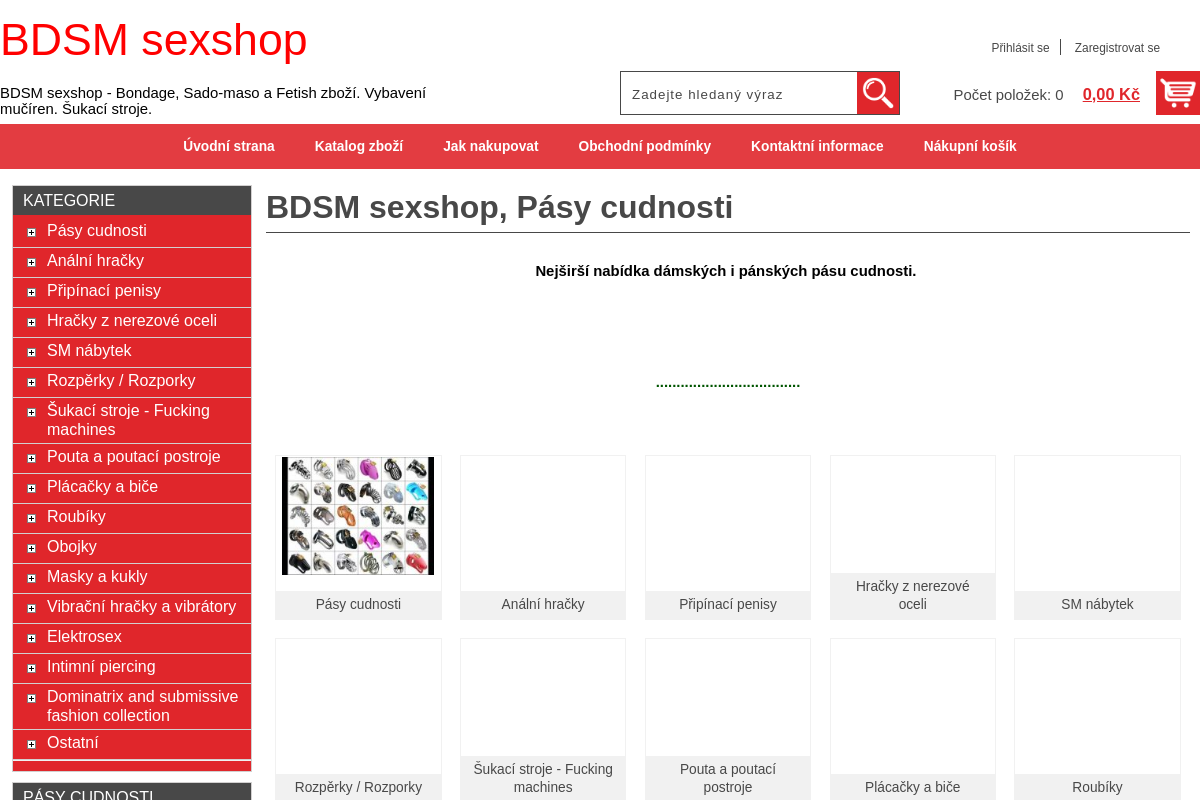This screenshot has height=800, width=1200.
Task: Click the Počet položek: 0 text
Action: (1008, 95)
